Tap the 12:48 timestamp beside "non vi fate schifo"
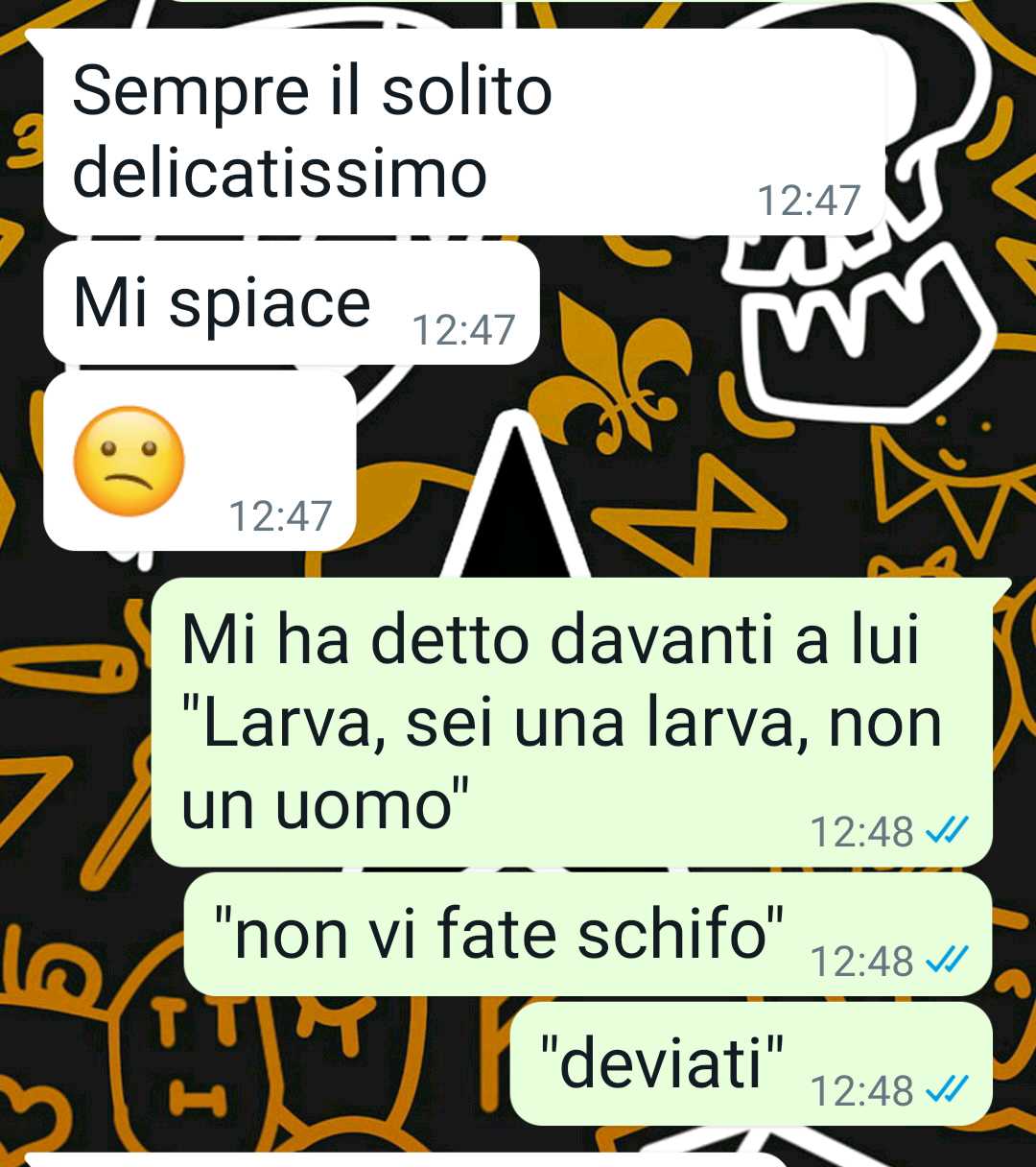The width and height of the screenshot is (1036, 1167). 862,960
